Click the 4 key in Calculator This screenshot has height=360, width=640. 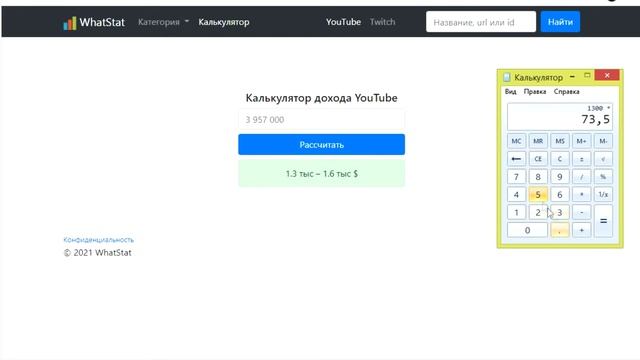516,195
